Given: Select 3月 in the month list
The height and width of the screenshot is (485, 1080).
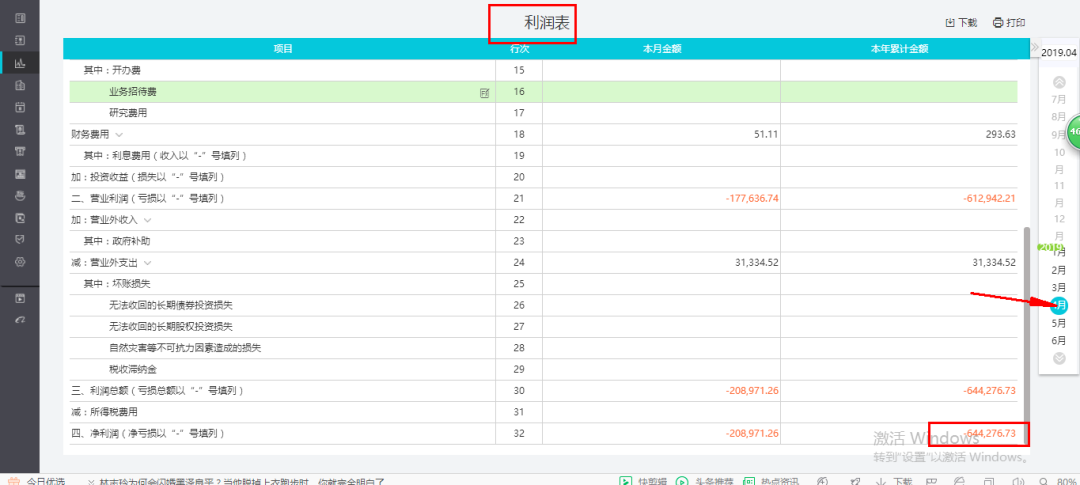Looking at the screenshot, I should [1059, 287].
